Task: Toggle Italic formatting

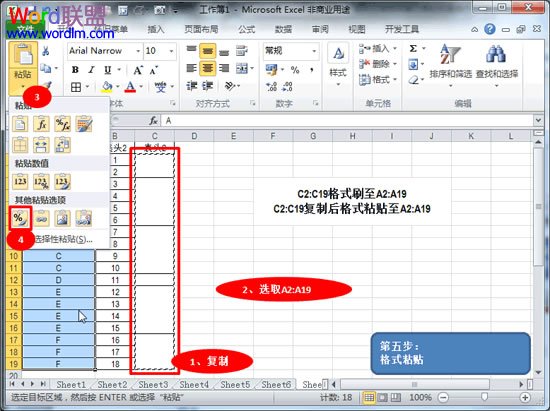Action: pyautogui.click(x=92, y=69)
